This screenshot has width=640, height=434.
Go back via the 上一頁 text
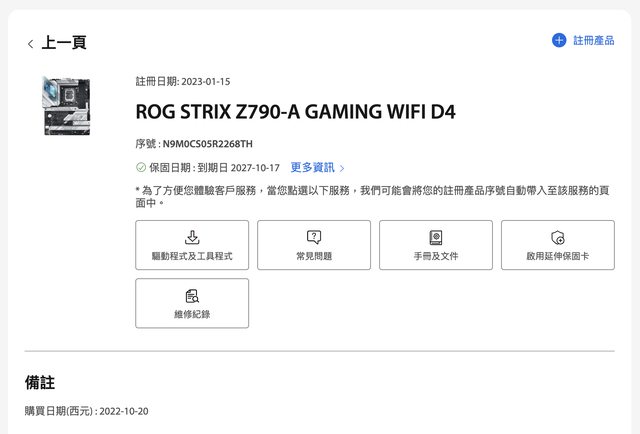(x=64, y=43)
